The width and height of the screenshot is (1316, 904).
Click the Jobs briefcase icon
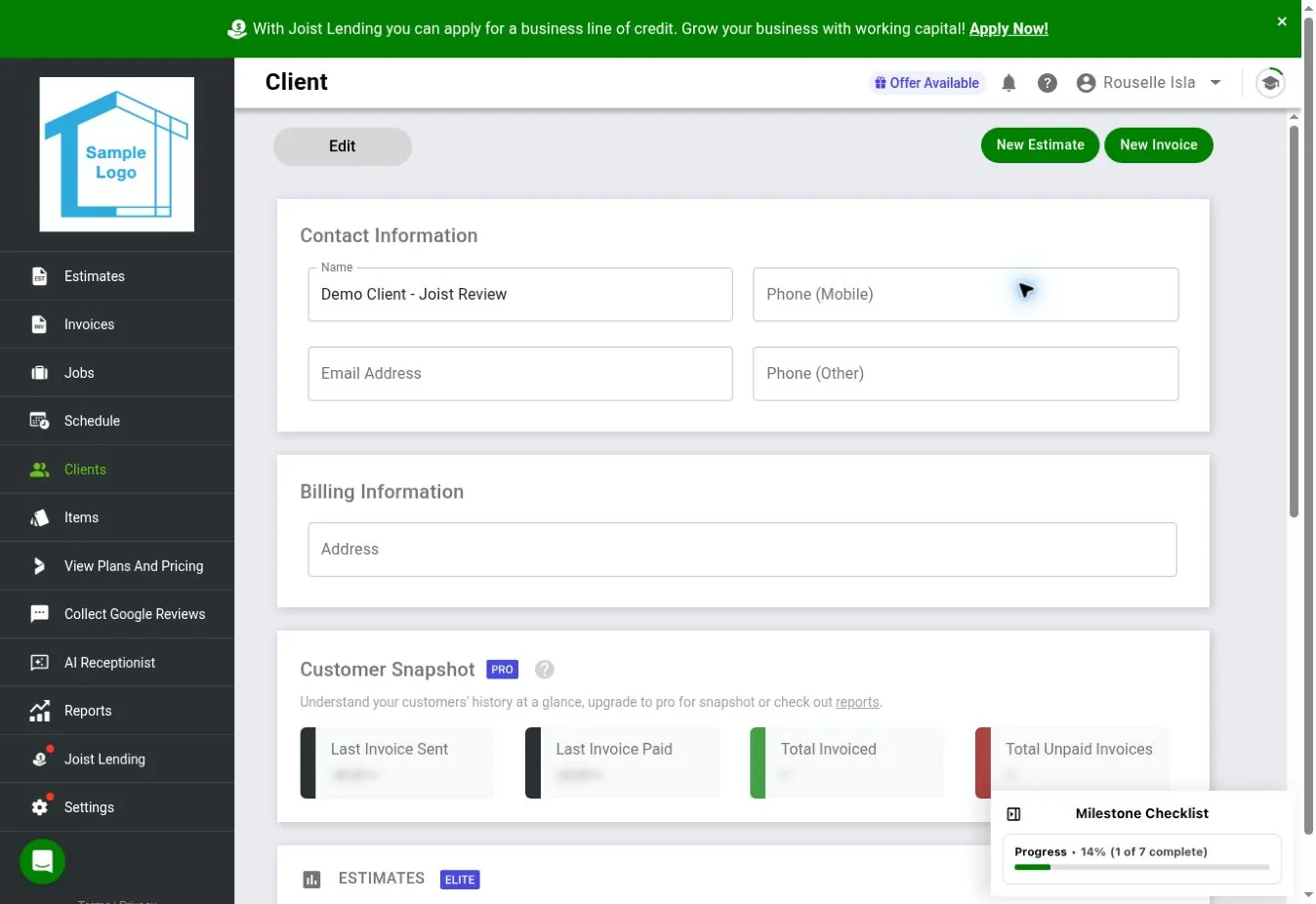(39, 373)
